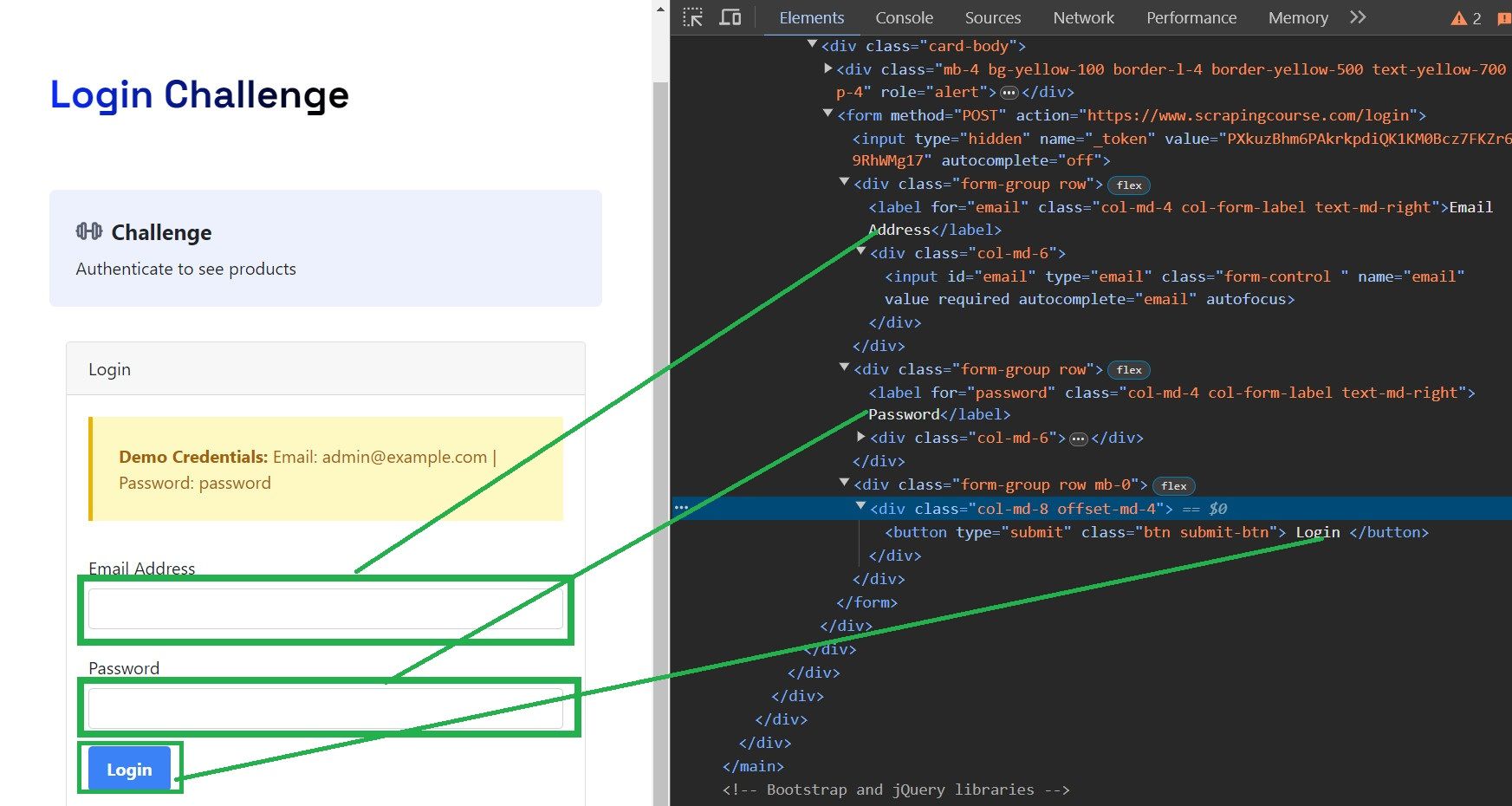The height and width of the screenshot is (806, 1512).
Task: Click the three-dot gutter on selected row
Action: [681, 508]
